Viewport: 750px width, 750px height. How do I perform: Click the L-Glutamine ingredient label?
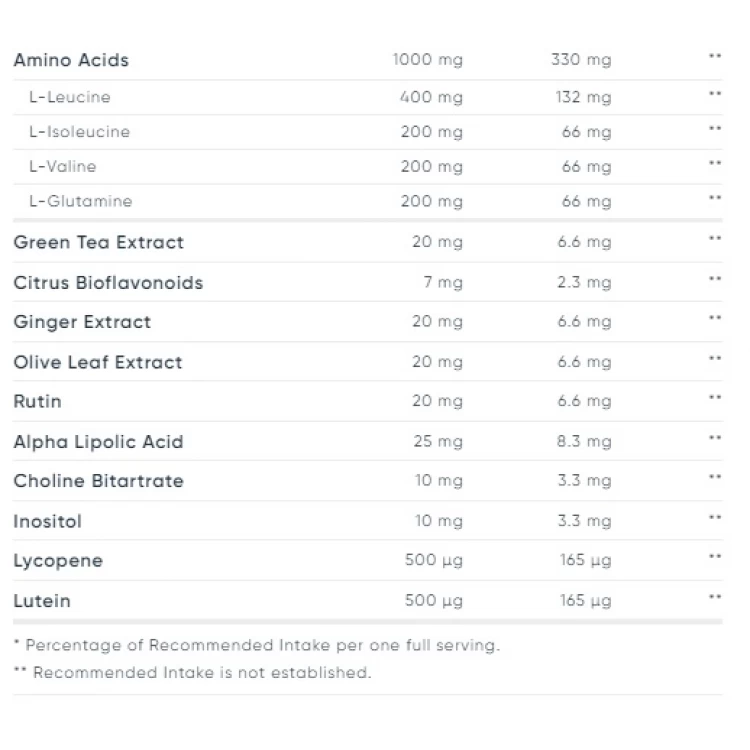click(x=80, y=201)
